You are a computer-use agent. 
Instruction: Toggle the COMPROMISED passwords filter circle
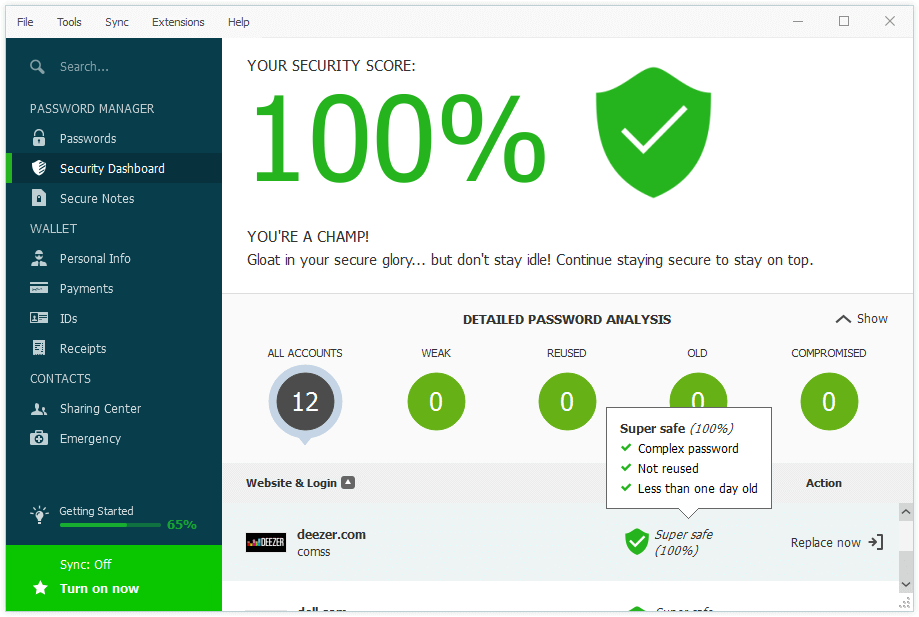point(829,401)
